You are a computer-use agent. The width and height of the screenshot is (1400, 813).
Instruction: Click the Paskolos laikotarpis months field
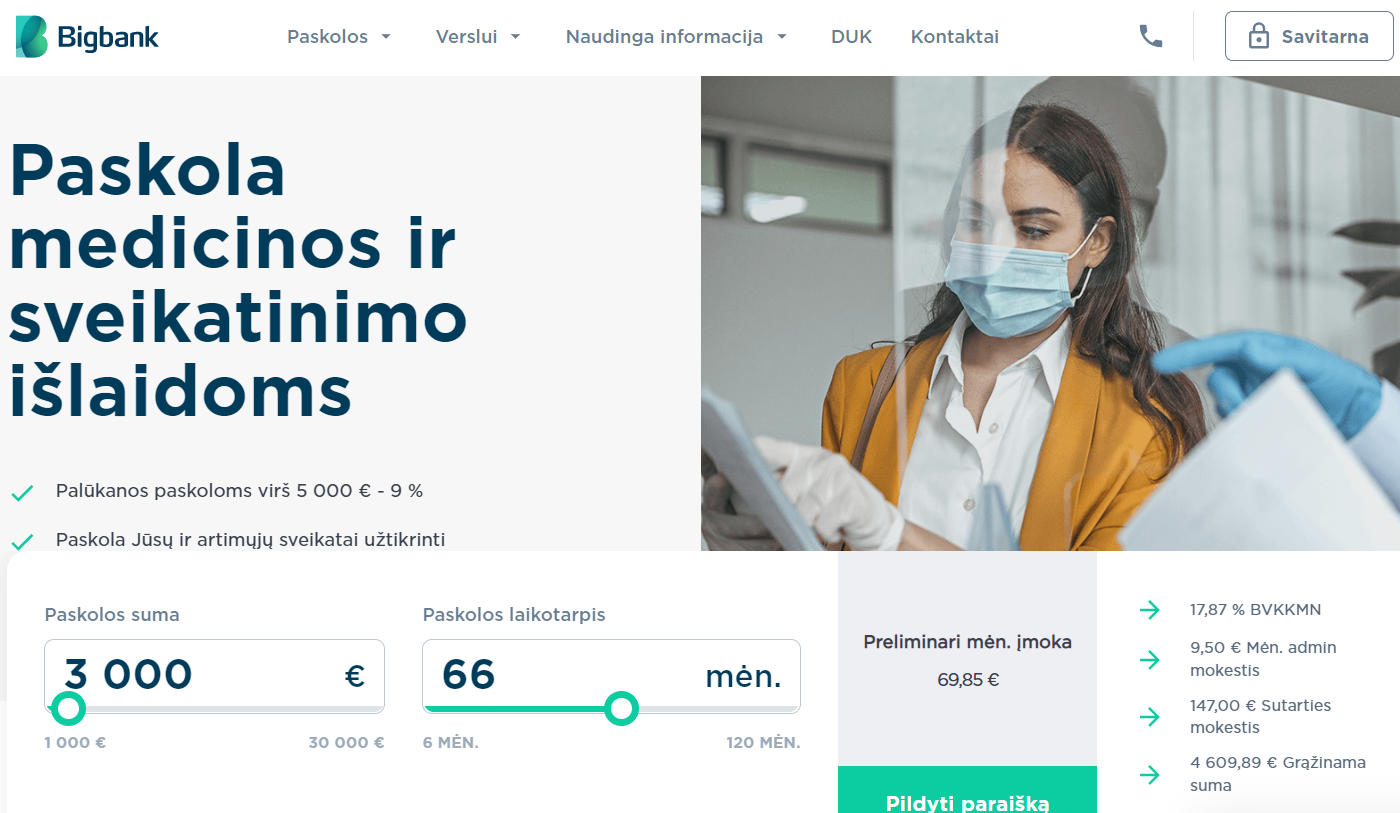pos(611,675)
